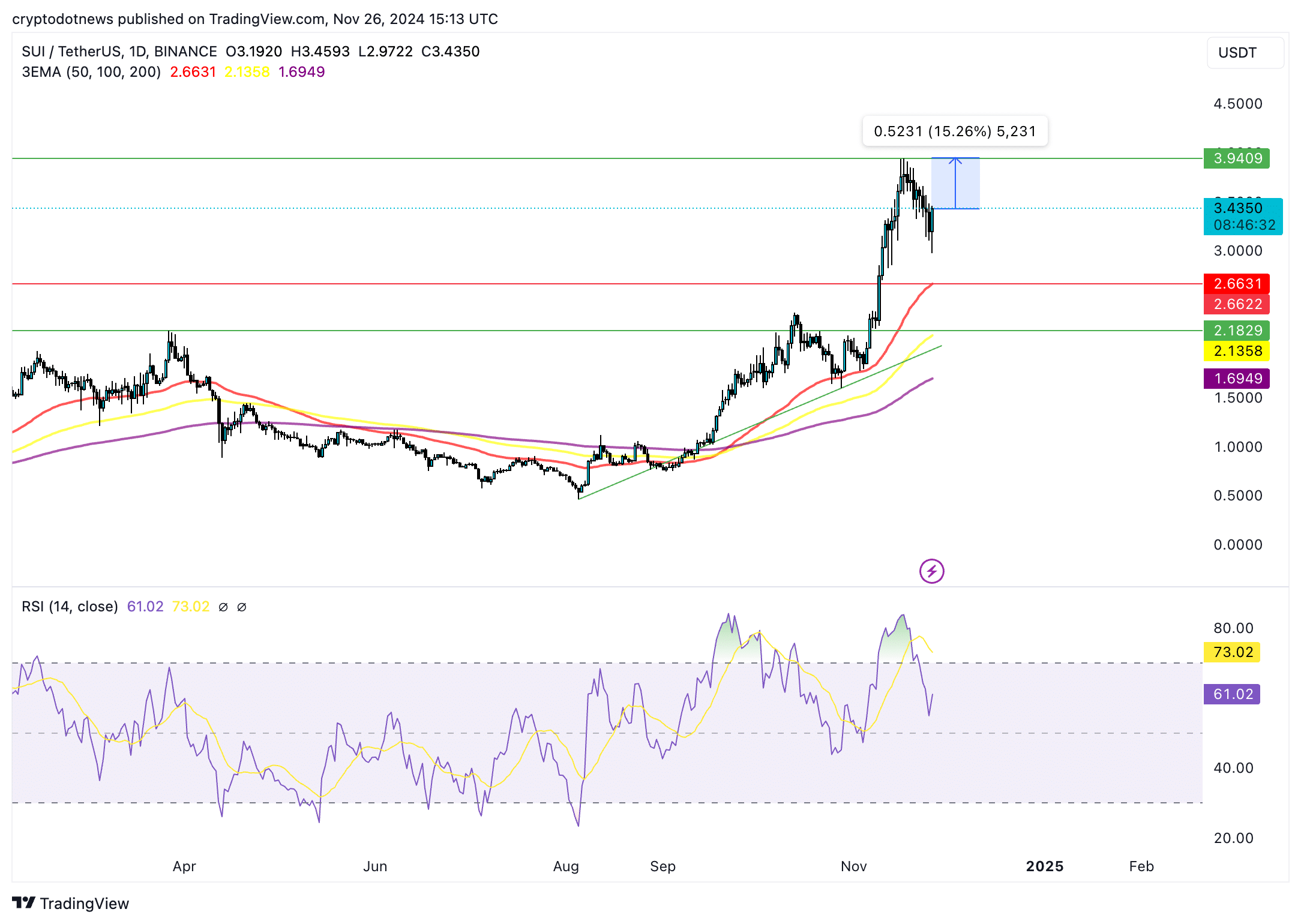Click the Apr label on time axis
This screenshot has height=924, width=1301.
[184, 866]
